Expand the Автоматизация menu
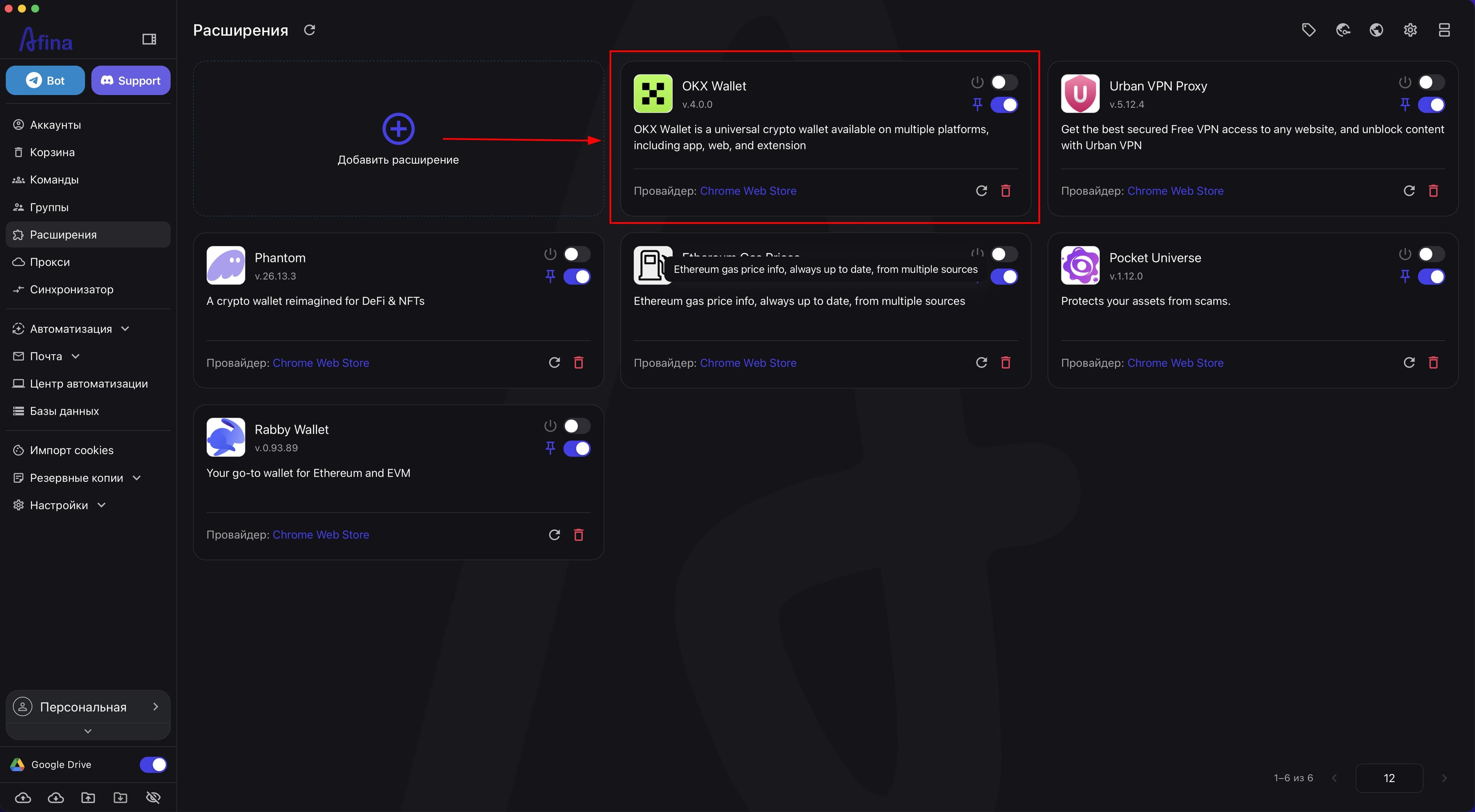Screen dimensions: 1475x812 [x=88, y=329]
